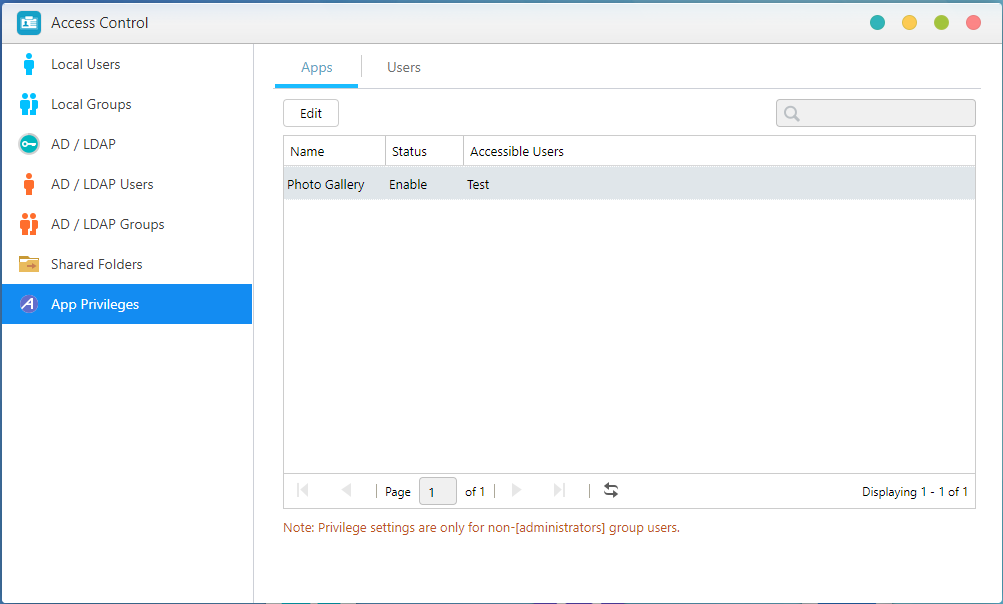The height and width of the screenshot is (604, 1003).
Task: Click the AD / LDAP key icon
Action: (x=29, y=144)
